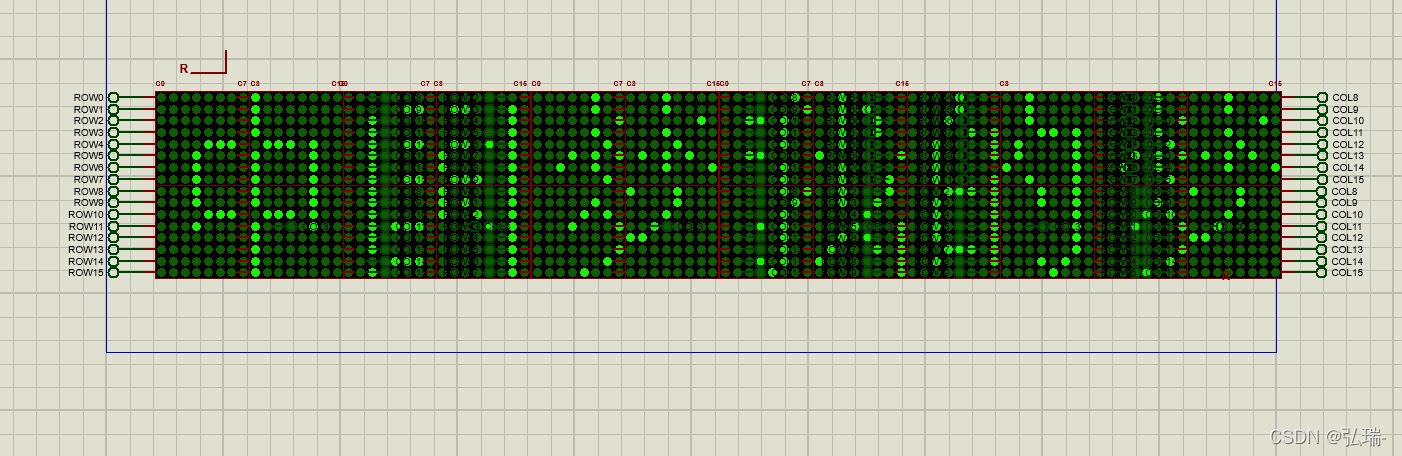Select COL13 label in the lower terminal group
1402x456 pixels.
click(x=1348, y=250)
